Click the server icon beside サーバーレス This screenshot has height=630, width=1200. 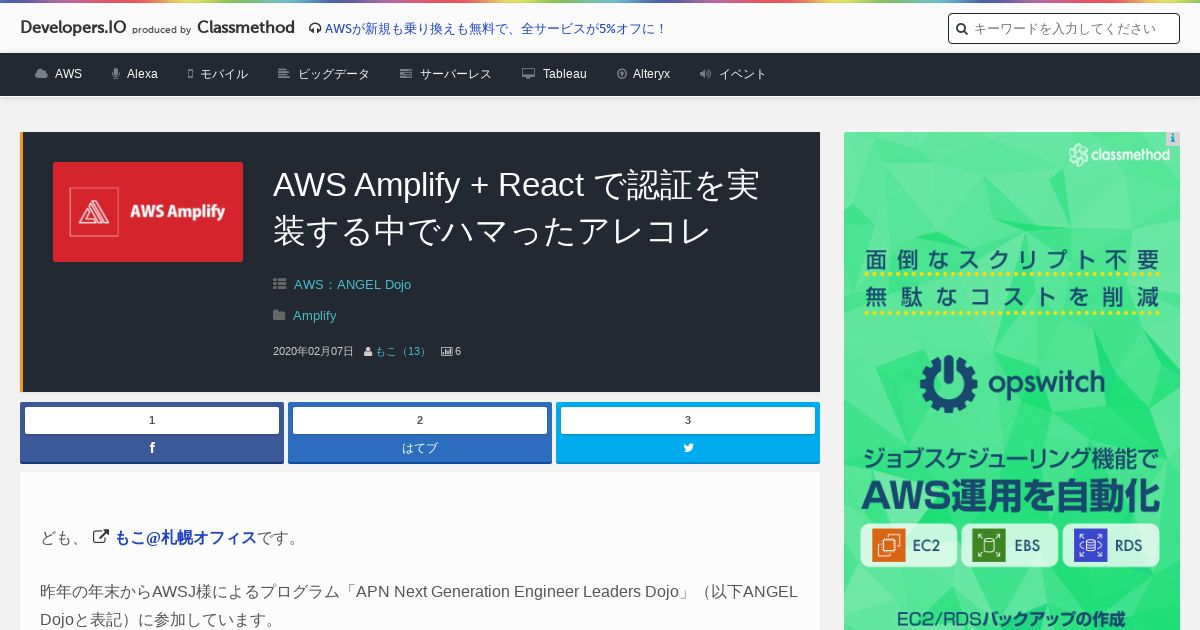click(x=406, y=74)
